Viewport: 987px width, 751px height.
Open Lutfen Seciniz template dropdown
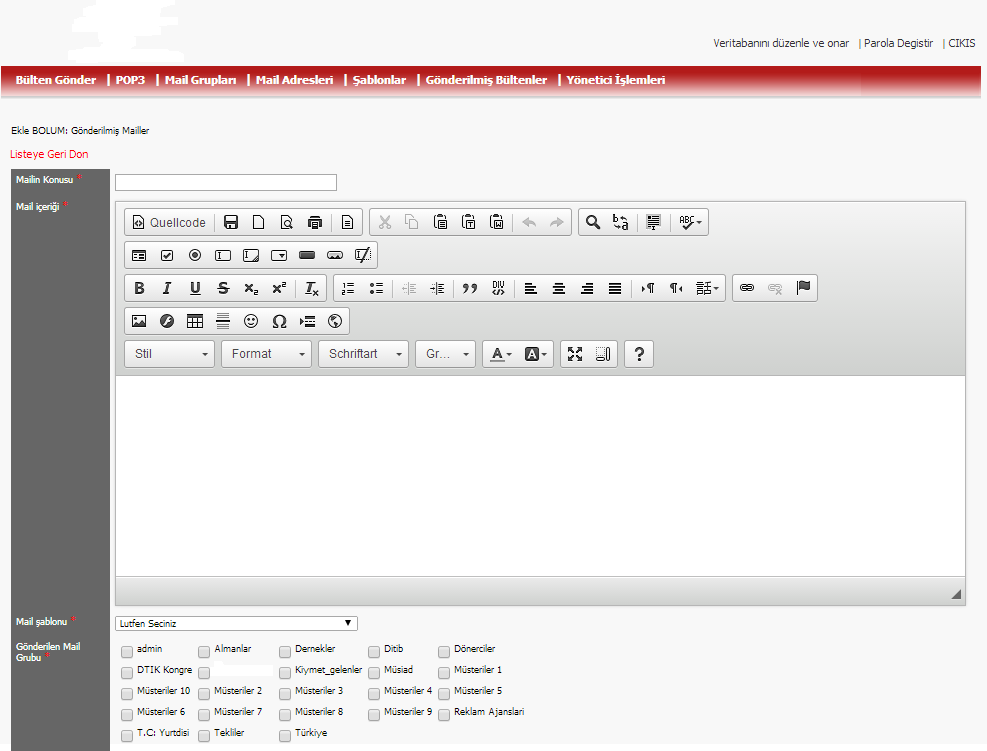point(237,623)
